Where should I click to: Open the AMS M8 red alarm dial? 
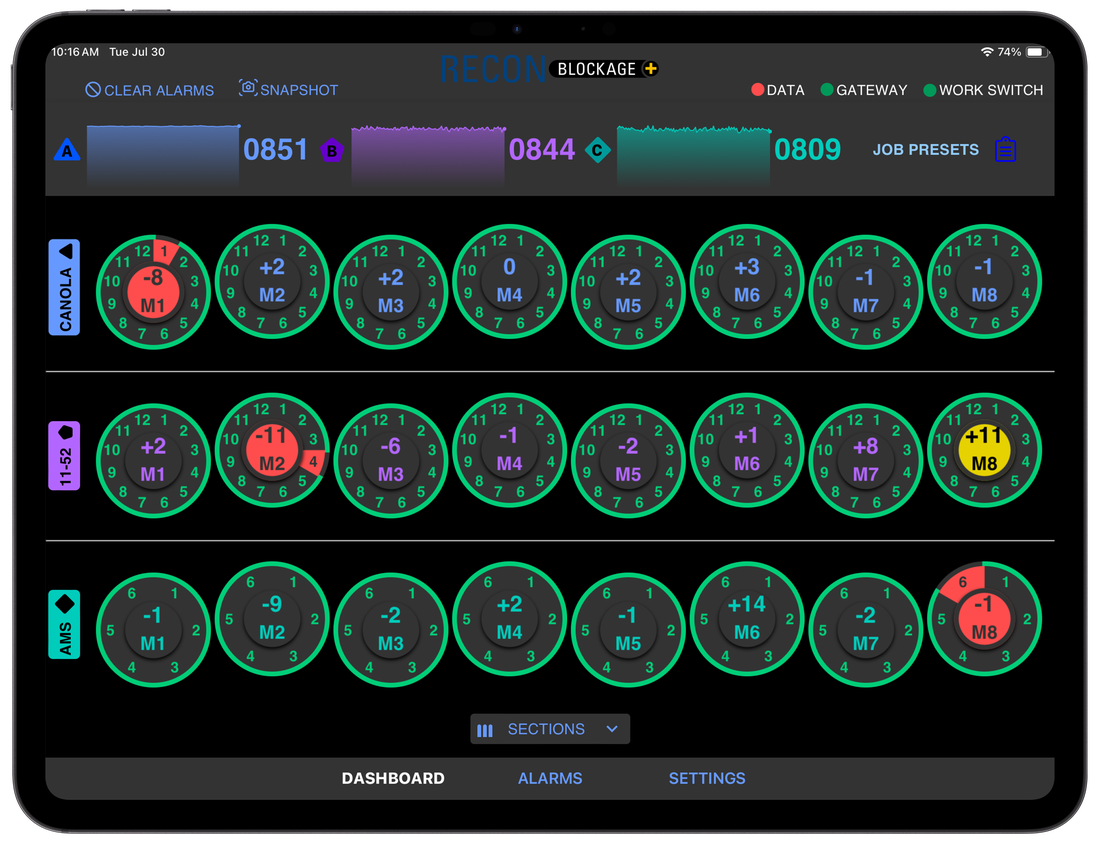coord(984,619)
